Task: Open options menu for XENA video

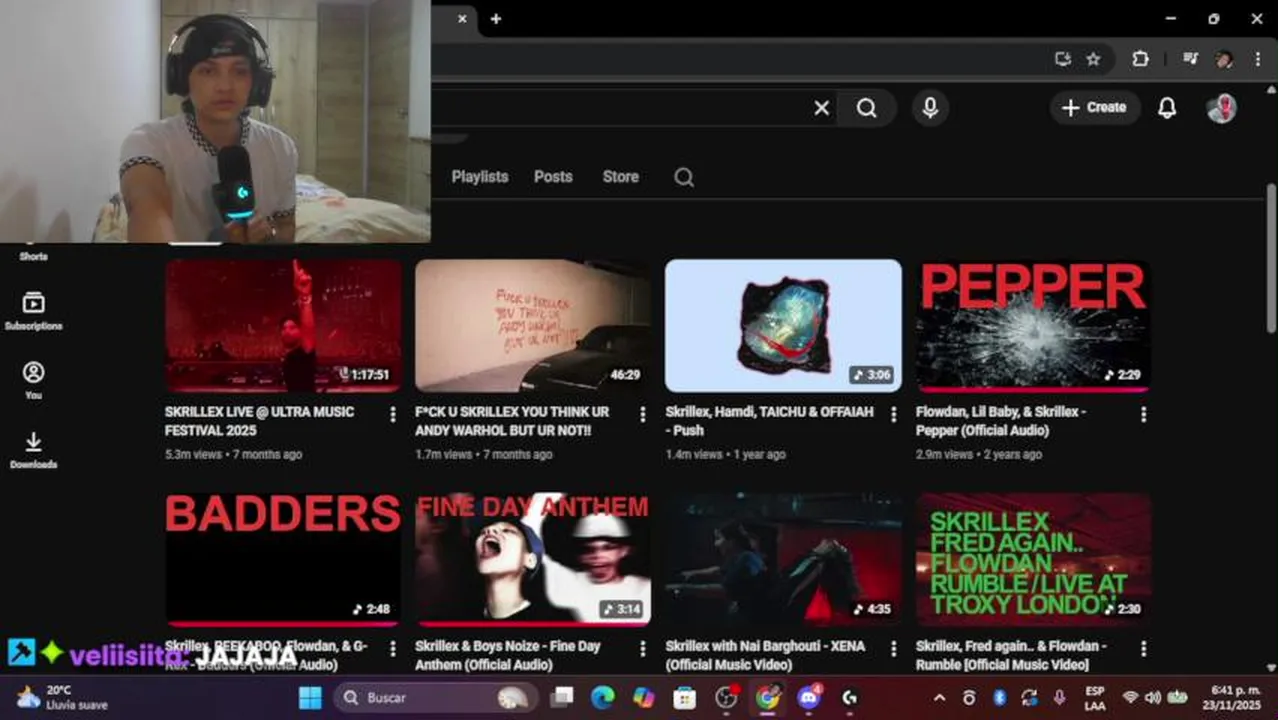Action: [x=893, y=649]
